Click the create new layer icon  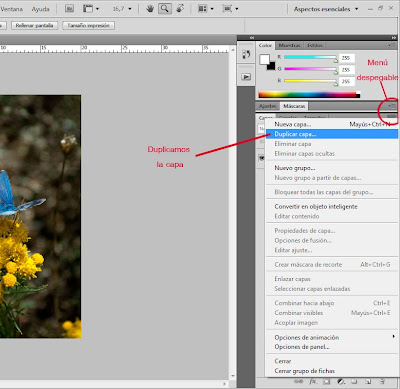tap(368, 381)
